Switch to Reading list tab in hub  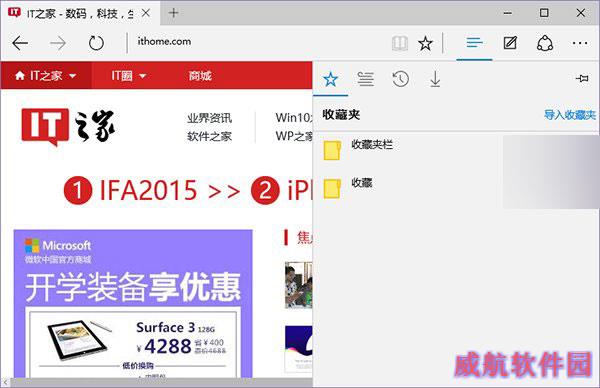(365, 79)
